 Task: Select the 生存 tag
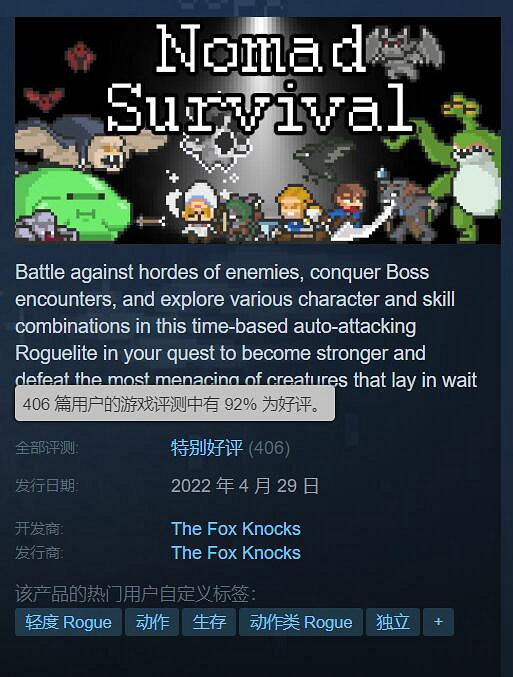pos(209,622)
